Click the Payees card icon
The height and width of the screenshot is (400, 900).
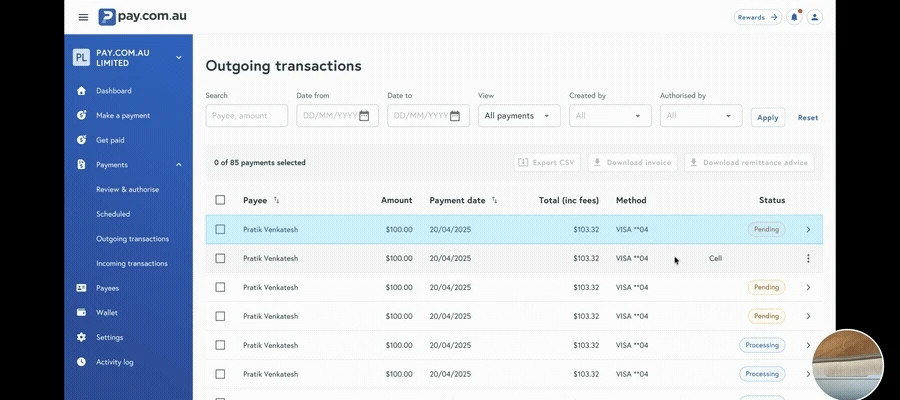pos(82,288)
